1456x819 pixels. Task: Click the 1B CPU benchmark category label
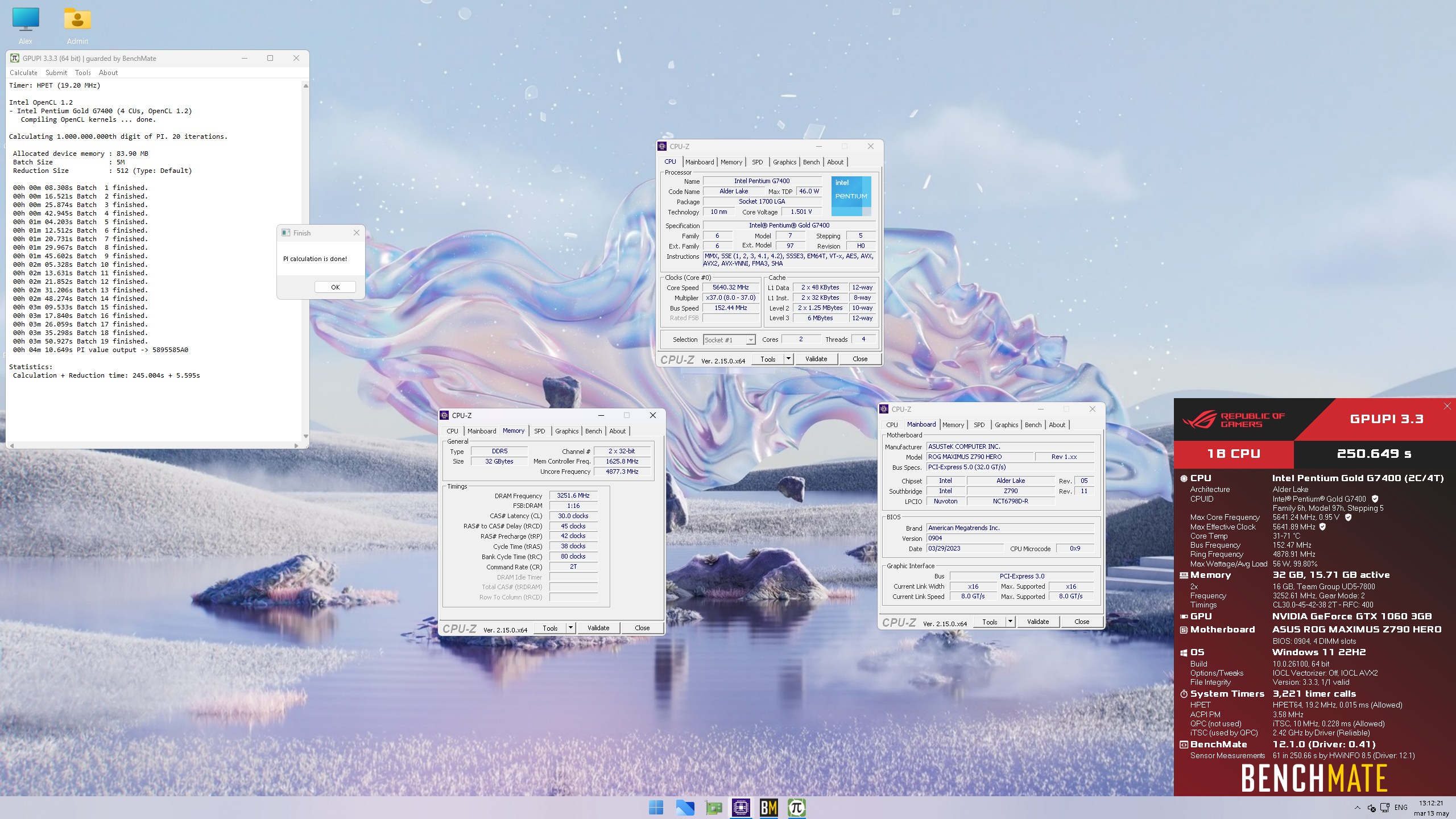pos(1234,454)
